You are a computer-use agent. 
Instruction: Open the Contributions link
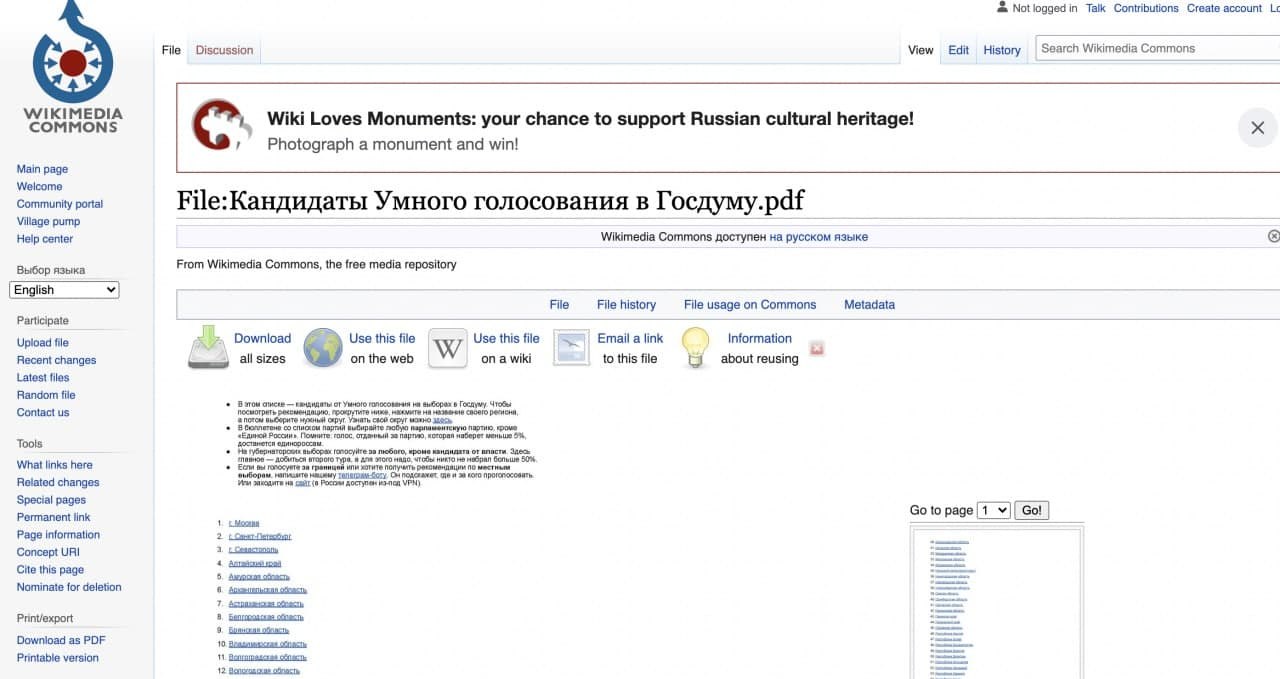pos(1146,8)
